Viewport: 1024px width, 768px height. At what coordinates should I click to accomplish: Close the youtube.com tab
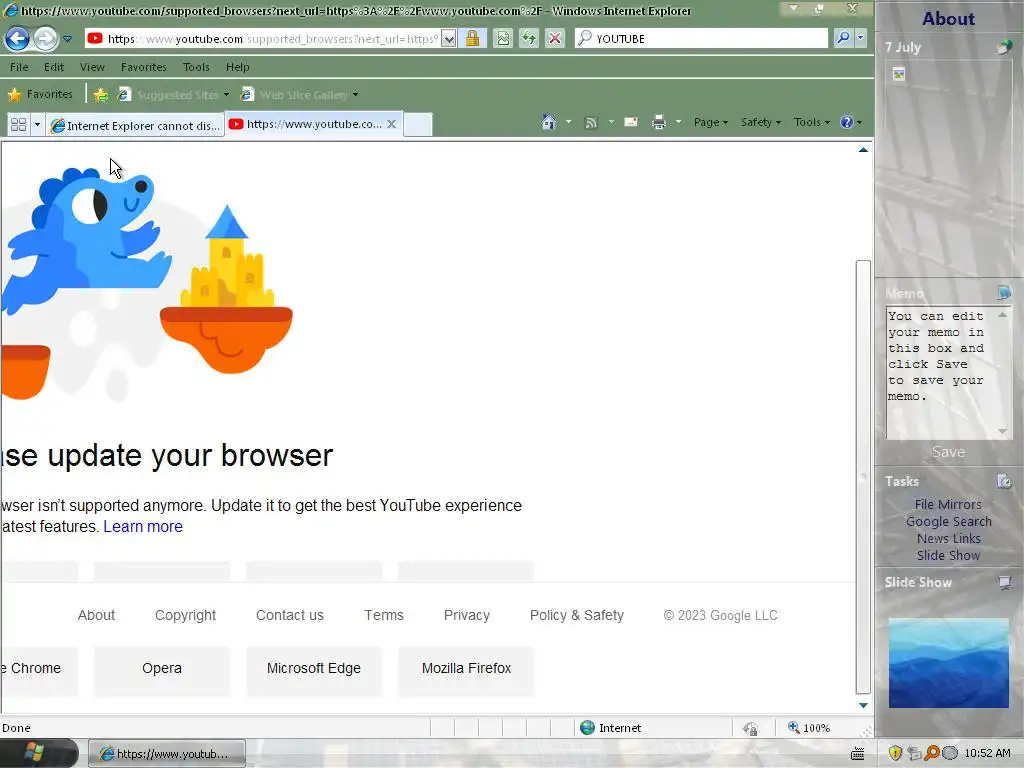click(x=391, y=123)
